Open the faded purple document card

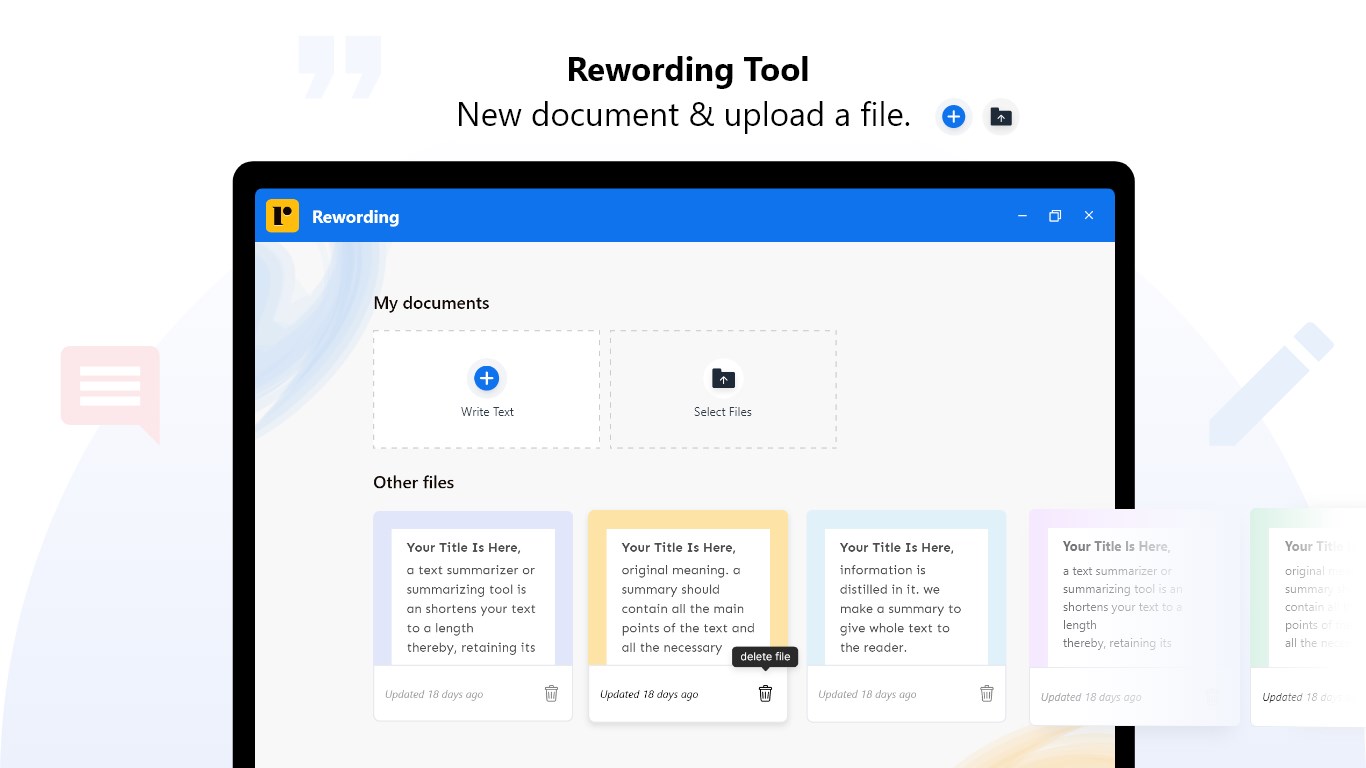tap(1135, 617)
